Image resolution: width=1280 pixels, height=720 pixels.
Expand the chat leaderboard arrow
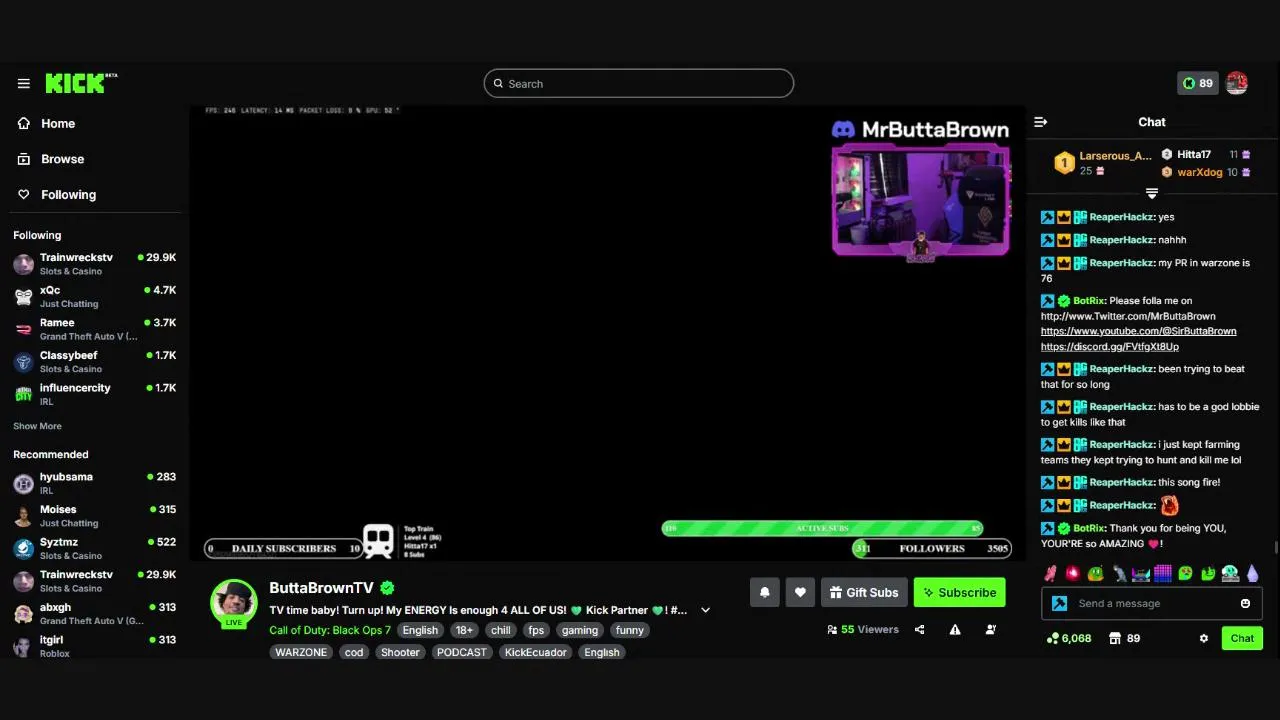(1152, 193)
